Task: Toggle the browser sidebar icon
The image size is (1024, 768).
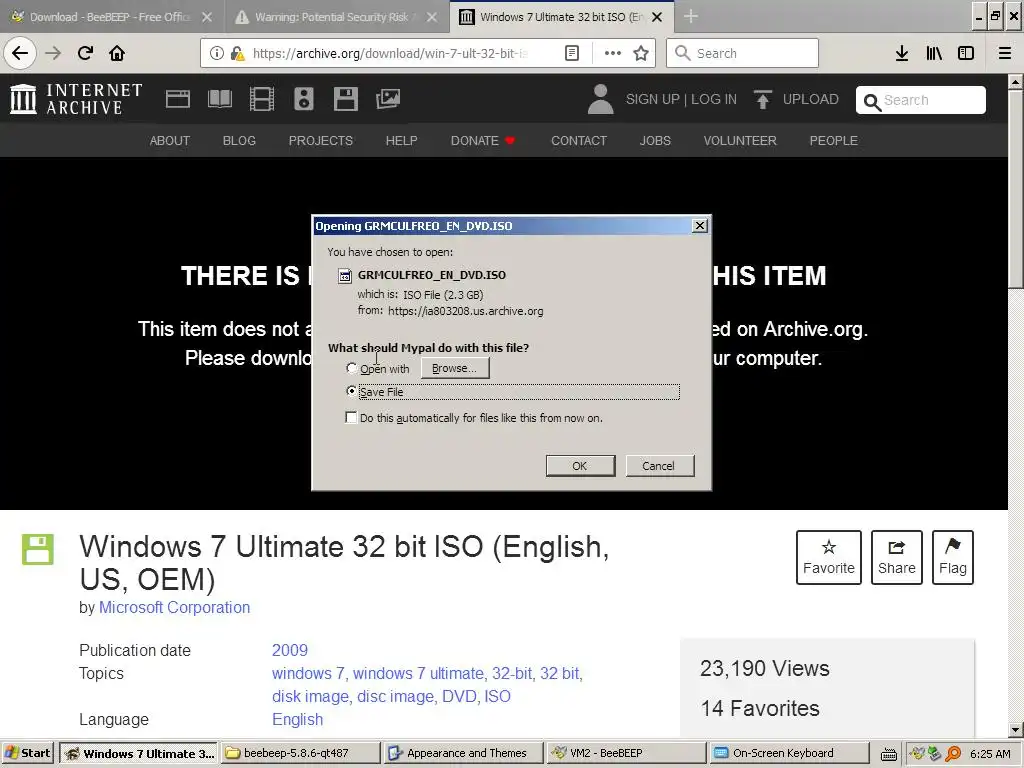Action: (x=966, y=53)
